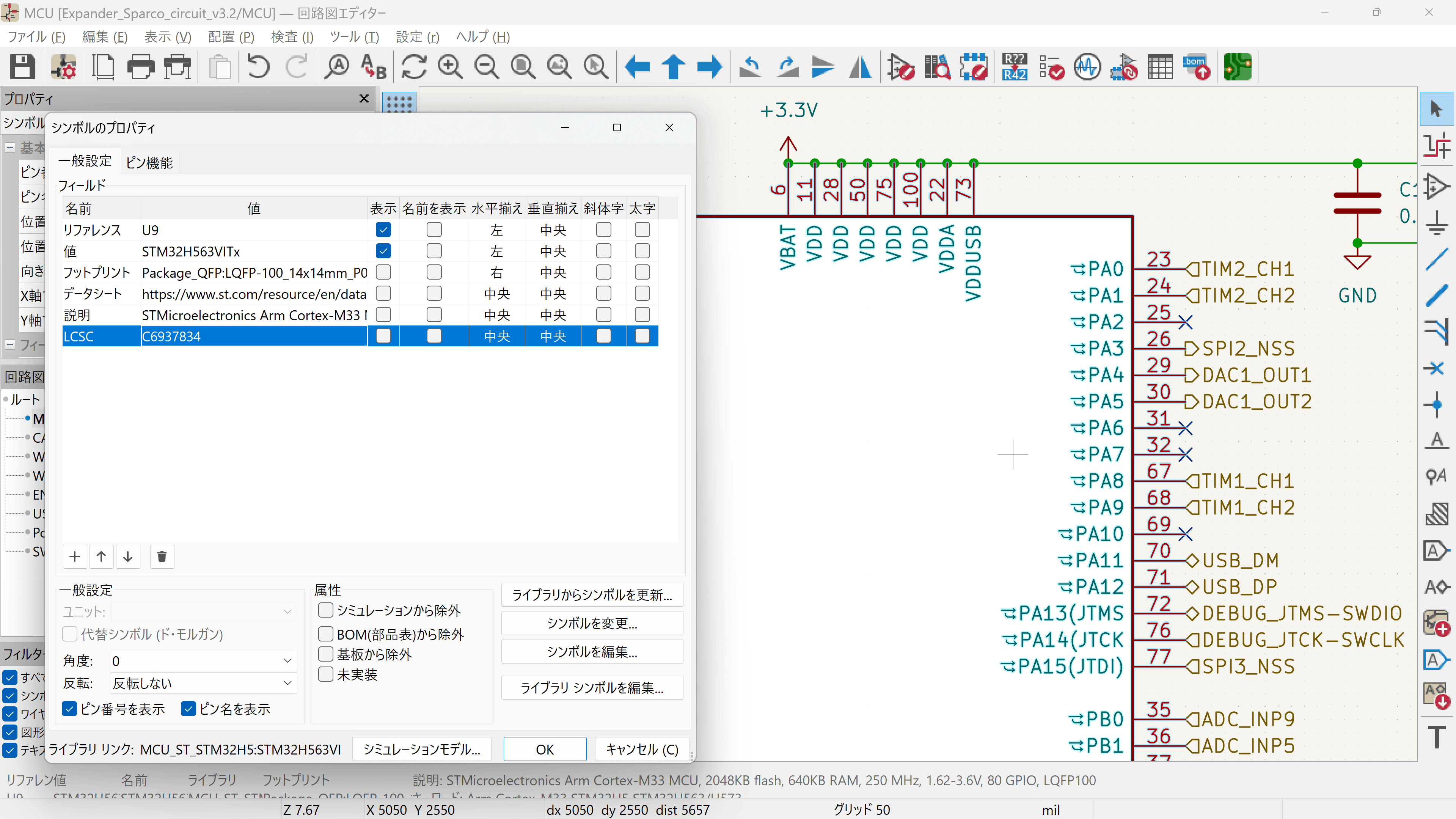
Task: Cancel with キャンセル button
Action: click(x=642, y=750)
